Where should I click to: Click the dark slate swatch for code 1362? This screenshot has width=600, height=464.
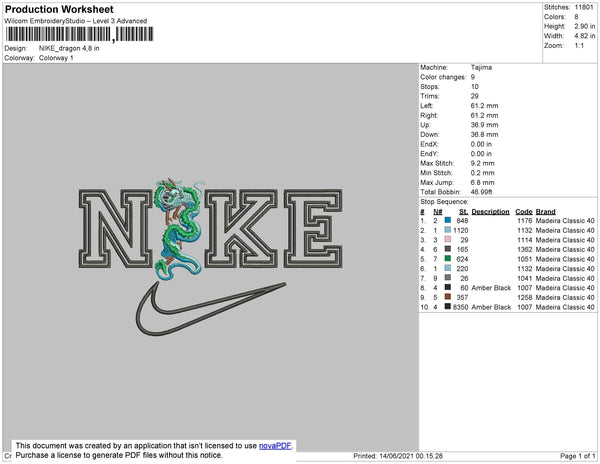pos(448,249)
